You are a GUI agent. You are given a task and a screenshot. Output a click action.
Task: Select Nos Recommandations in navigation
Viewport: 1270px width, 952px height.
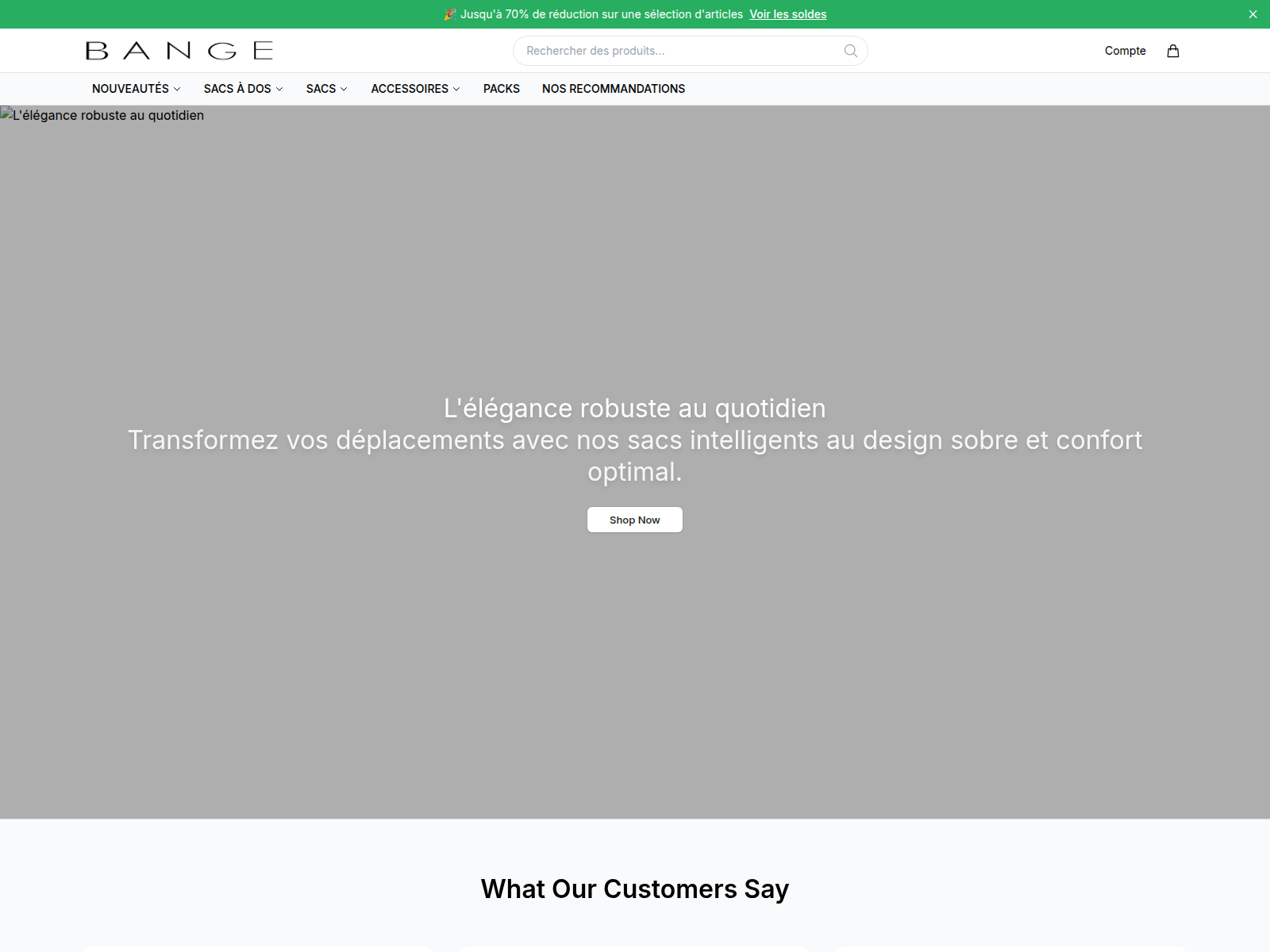(614, 89)
